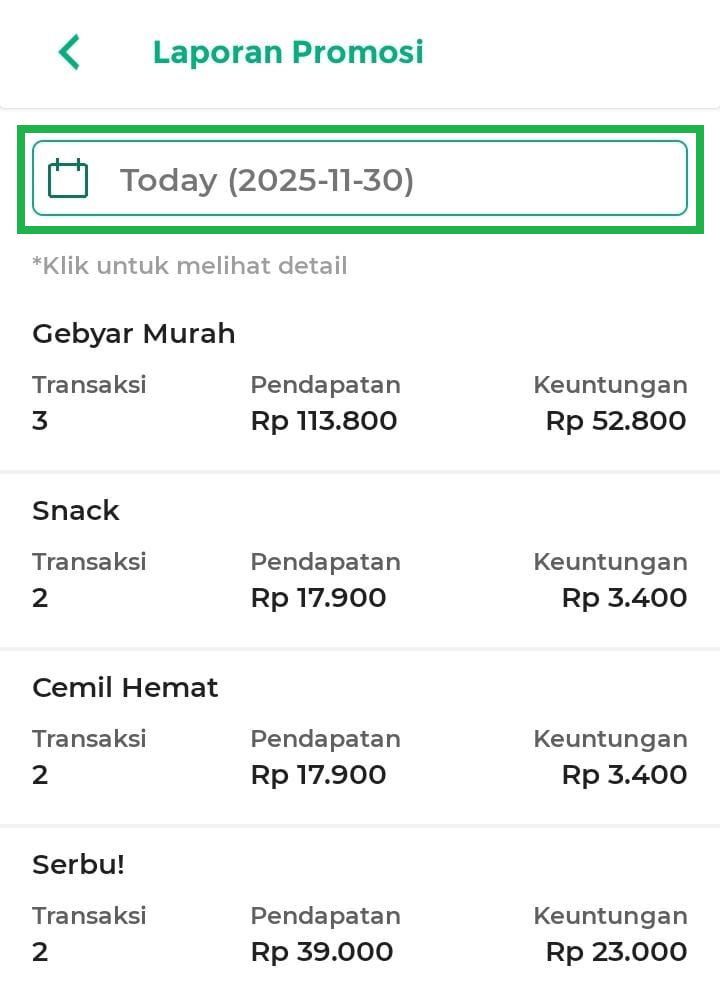Open Gebyar Murah promotion details

coord(134,334)
